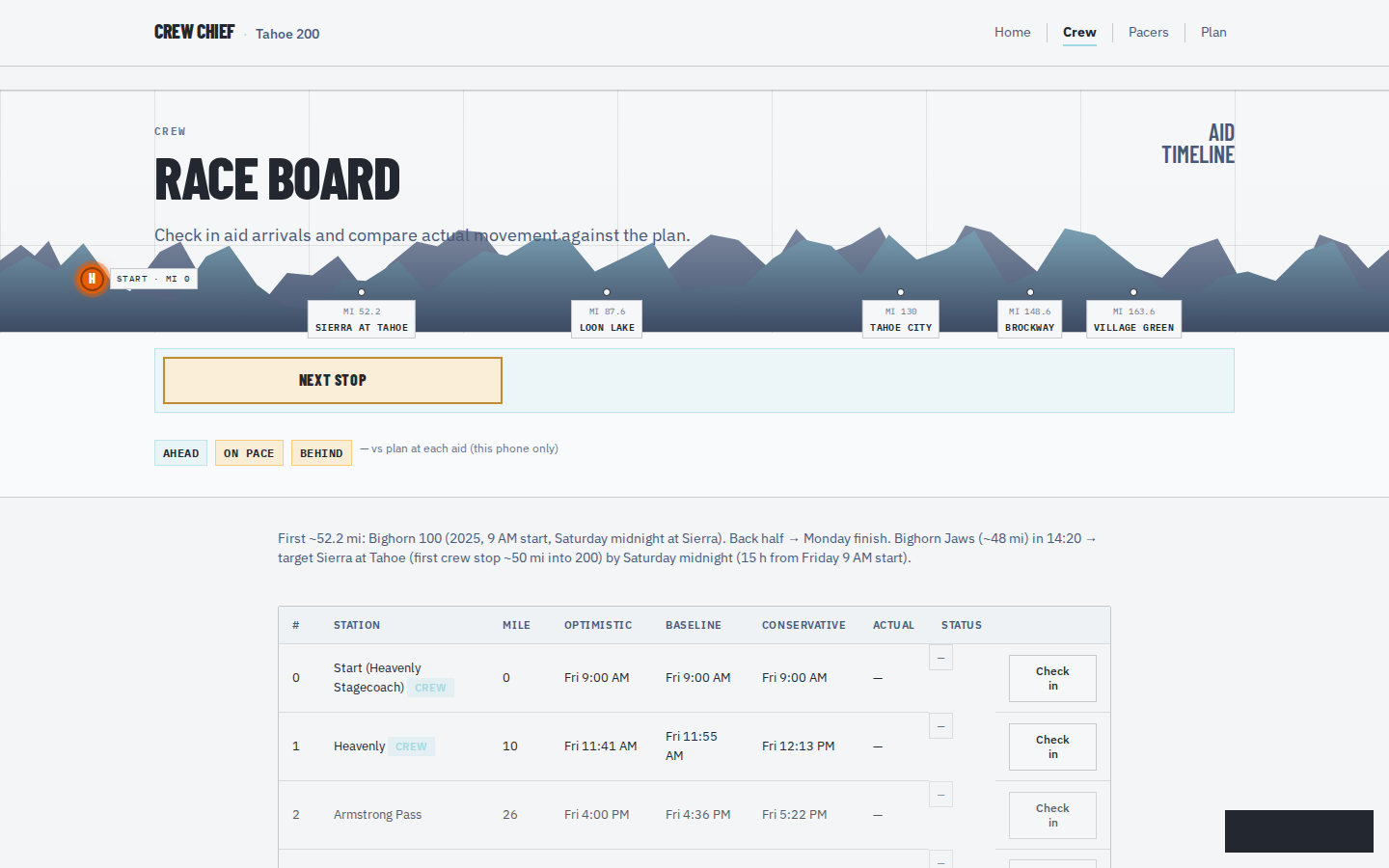Click the ON PACE legend badge
Screen dimensions: 1389x868
point(249,453)
